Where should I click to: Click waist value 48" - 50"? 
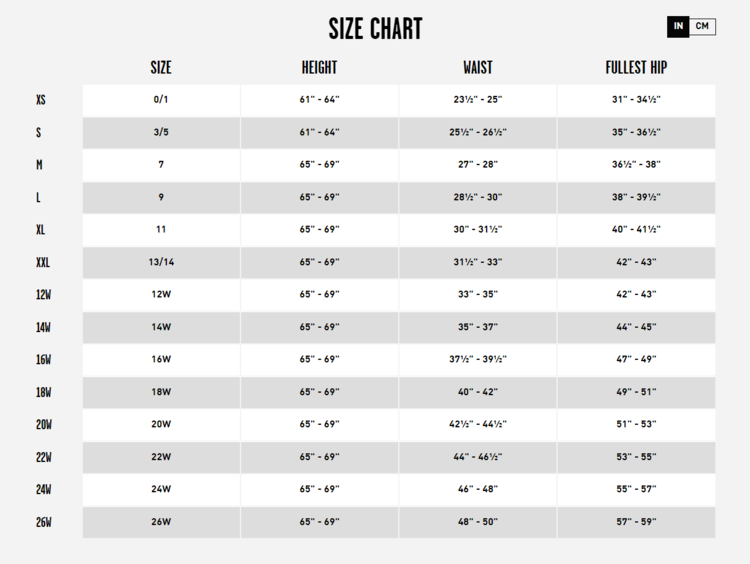(477, 522)
